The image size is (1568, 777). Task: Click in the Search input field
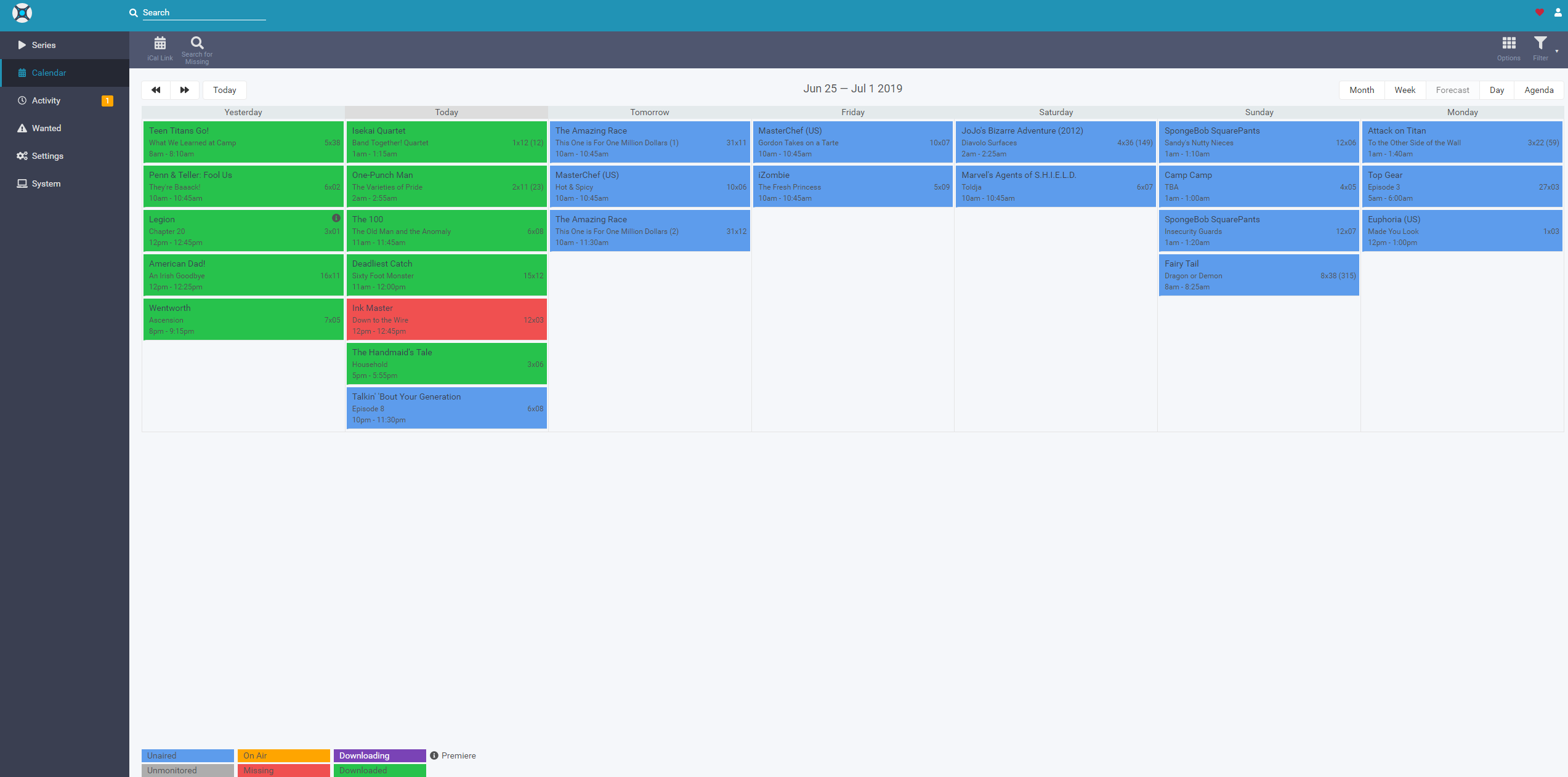[204, 13]
